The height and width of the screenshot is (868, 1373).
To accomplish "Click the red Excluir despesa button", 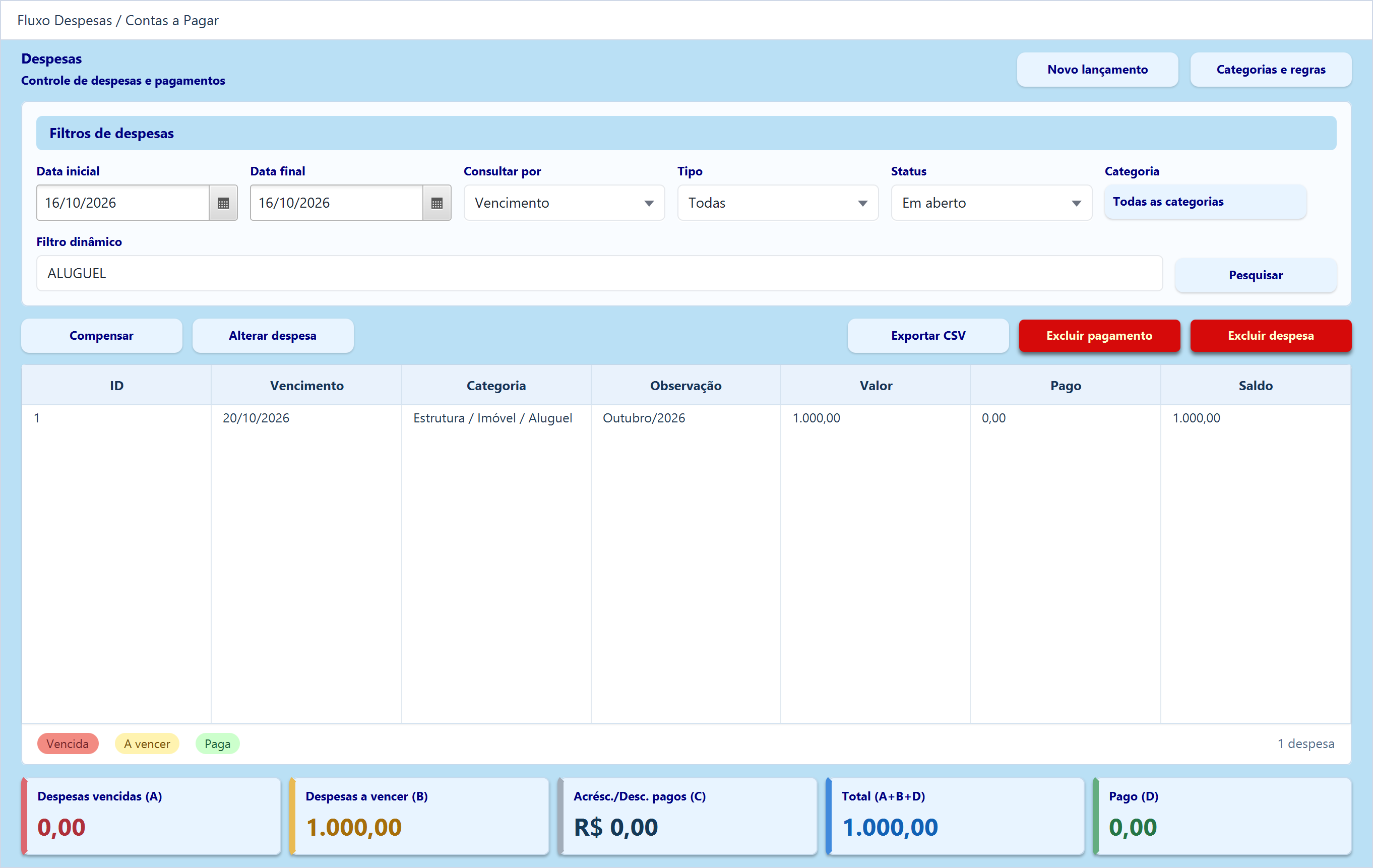I will tap(1271, 335).
